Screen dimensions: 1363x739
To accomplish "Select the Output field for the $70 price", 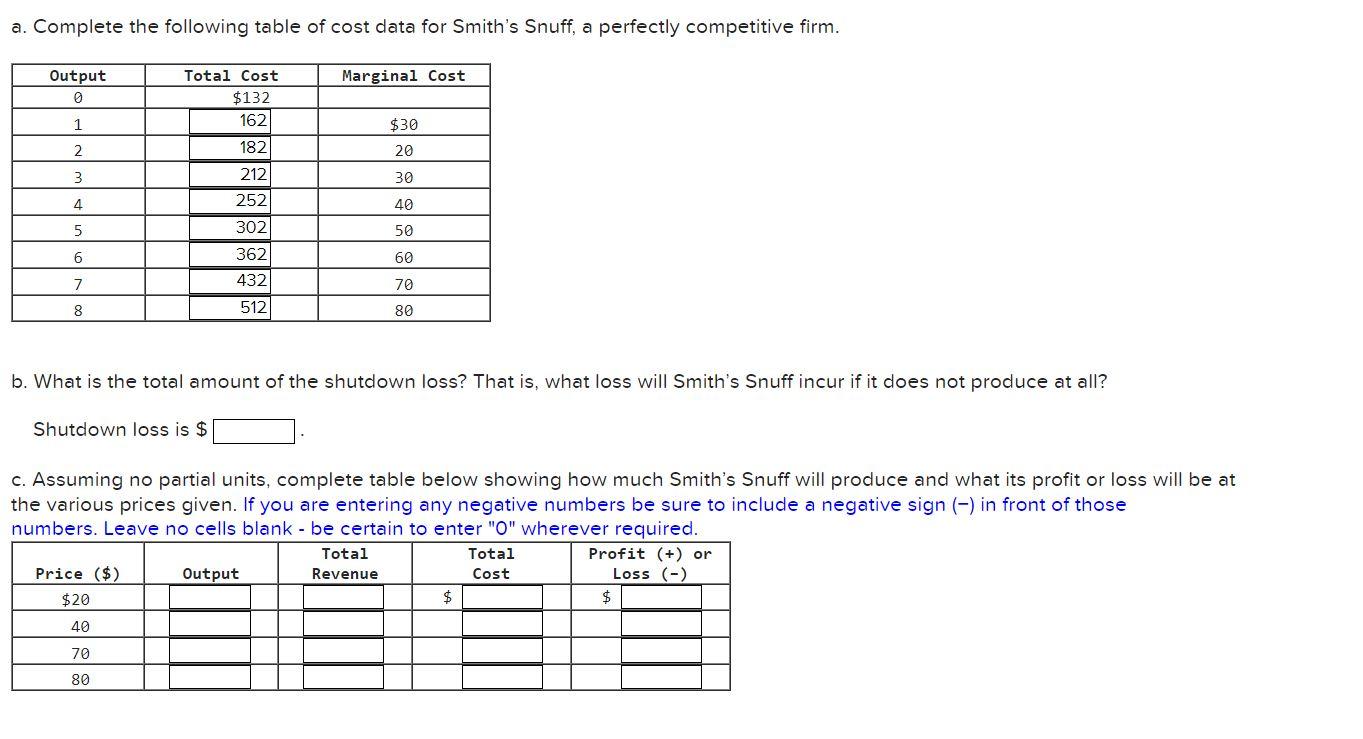I will pyautogui.click(x=210, y=651).
